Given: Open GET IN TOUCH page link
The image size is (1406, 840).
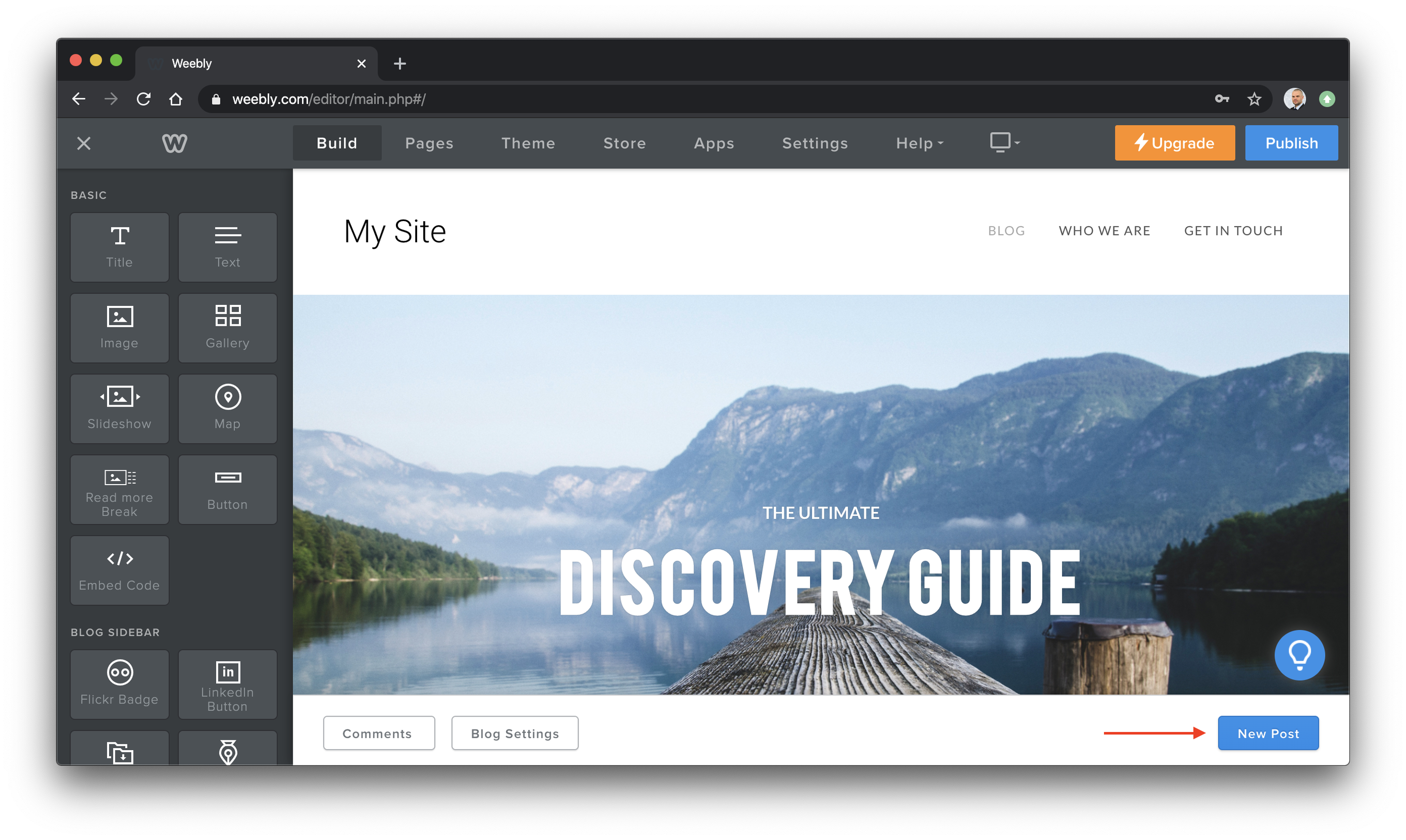Looking at the screenshot, I should click(x=1233, y=231).
